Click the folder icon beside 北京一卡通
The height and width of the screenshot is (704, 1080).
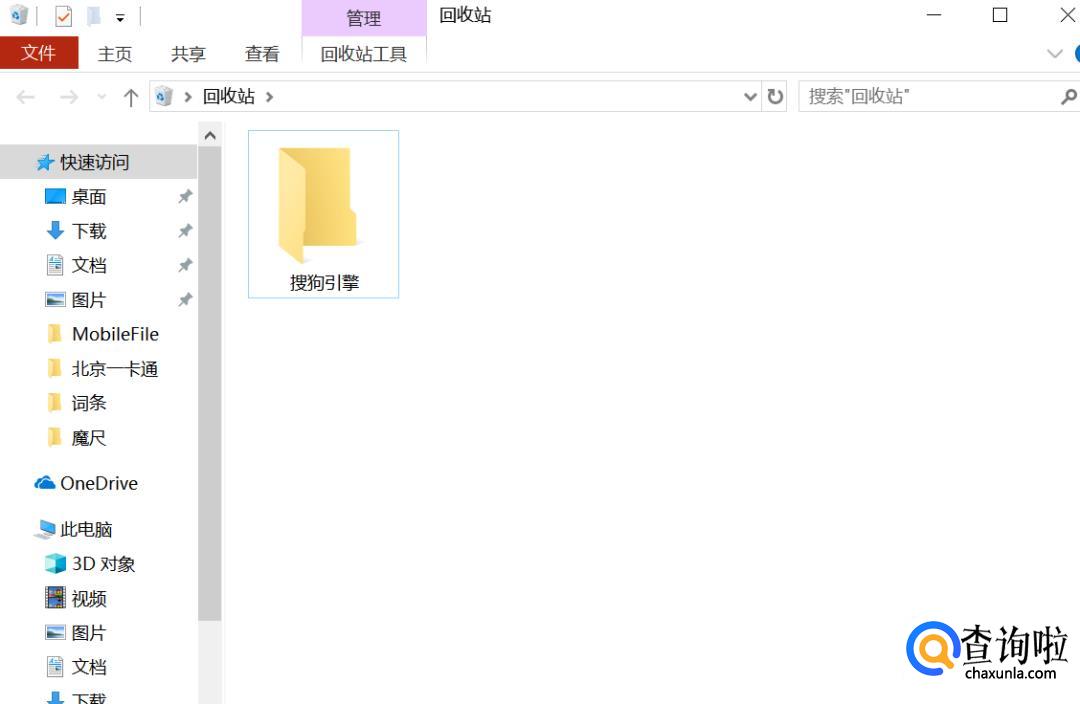click(55, 369)
